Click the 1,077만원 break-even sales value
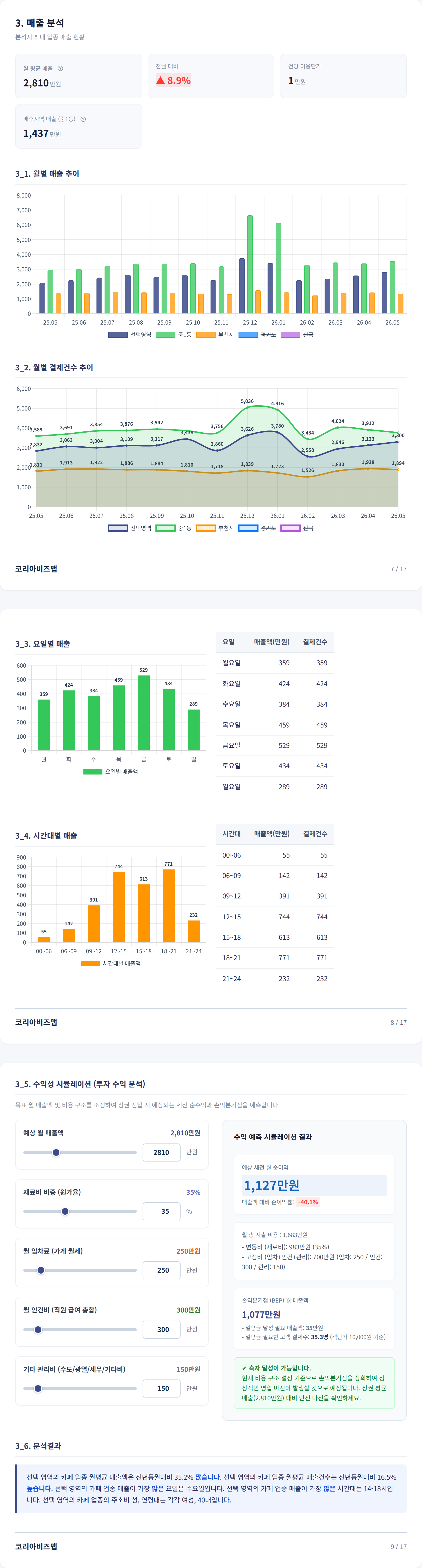 tap(261, 1314)
